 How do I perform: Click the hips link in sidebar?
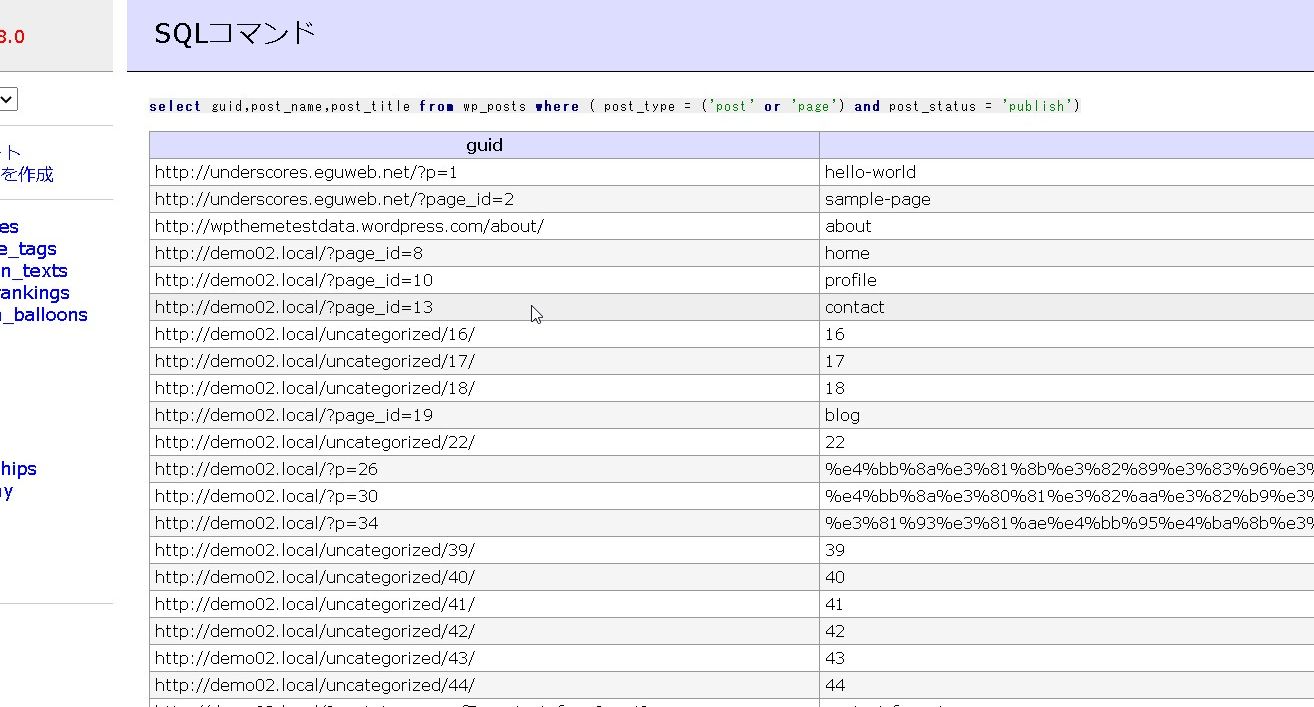click(20, 468)
